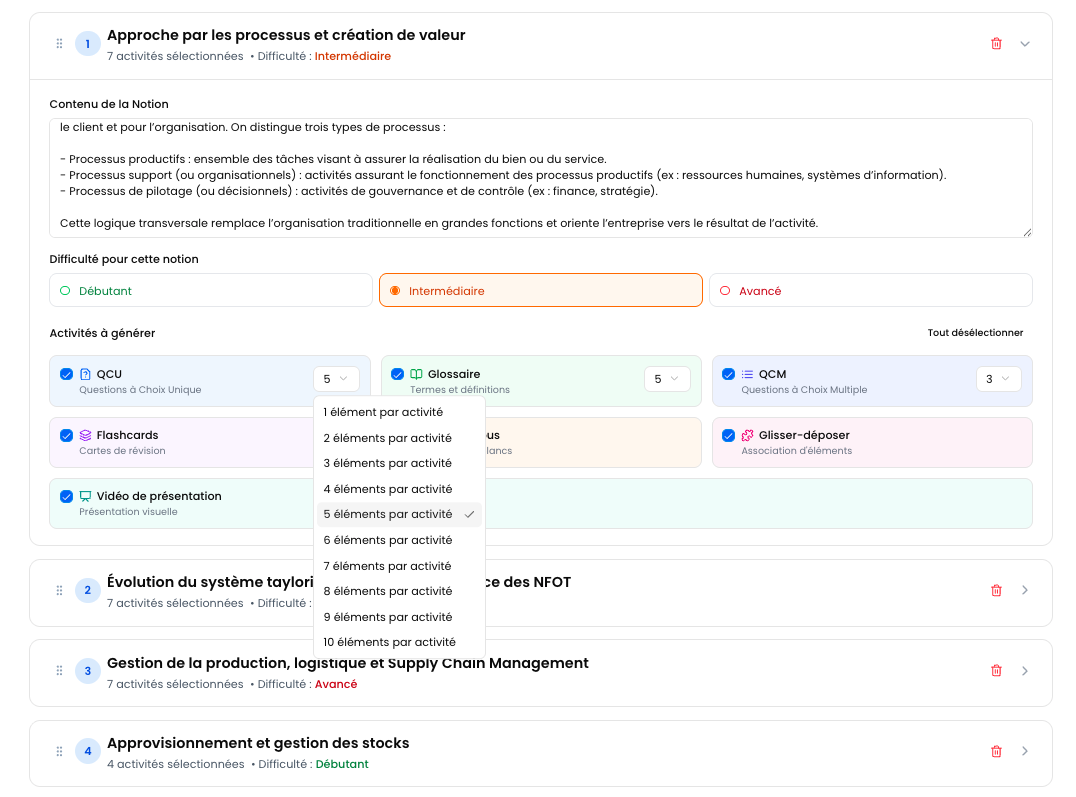Grab the drag handle of notion 1
This screenshot has height=797, width=1076.
pos(59,44)
